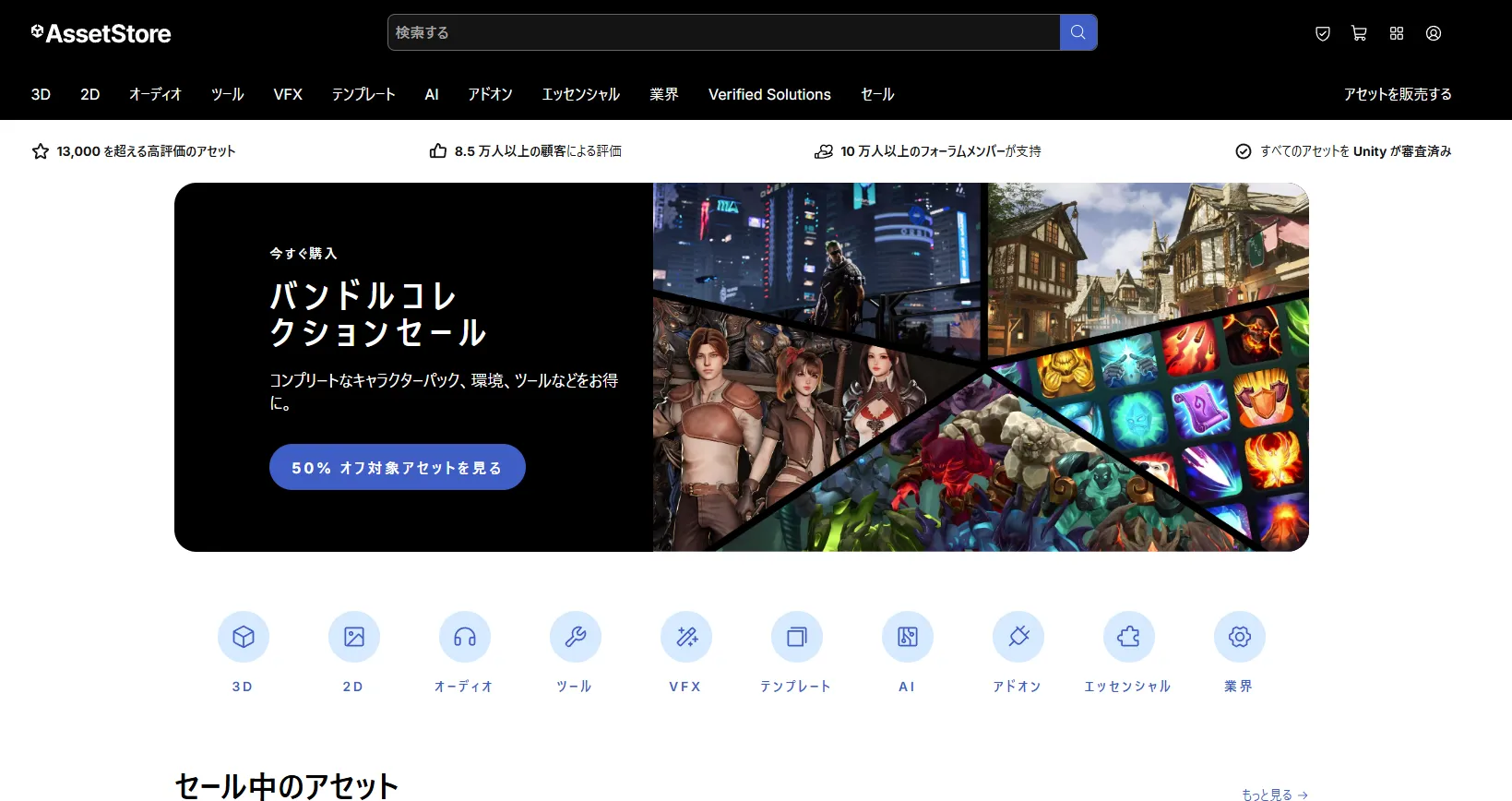Click the three characters artwork in the banner

coord(784,415)
